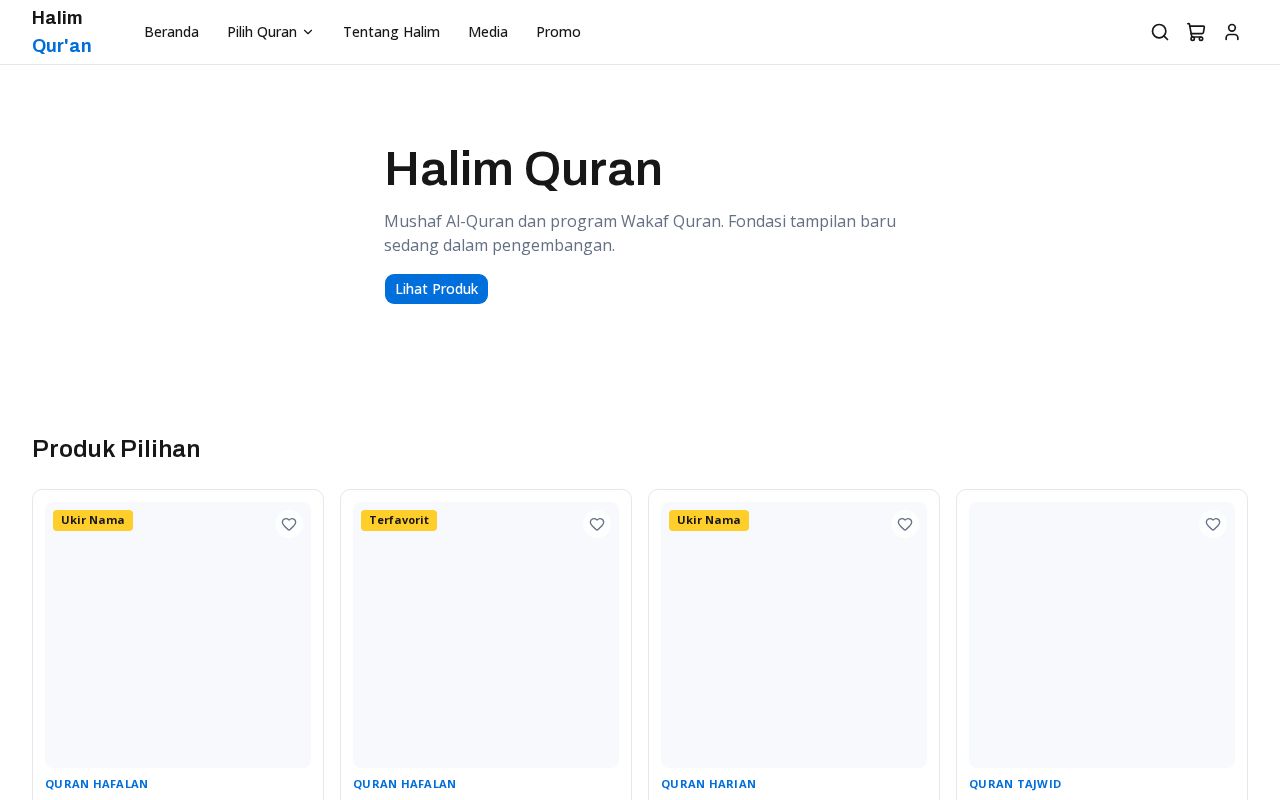Open the Tentang Halim page
This screenshot has height=800, width=1280.
(391, 32)
